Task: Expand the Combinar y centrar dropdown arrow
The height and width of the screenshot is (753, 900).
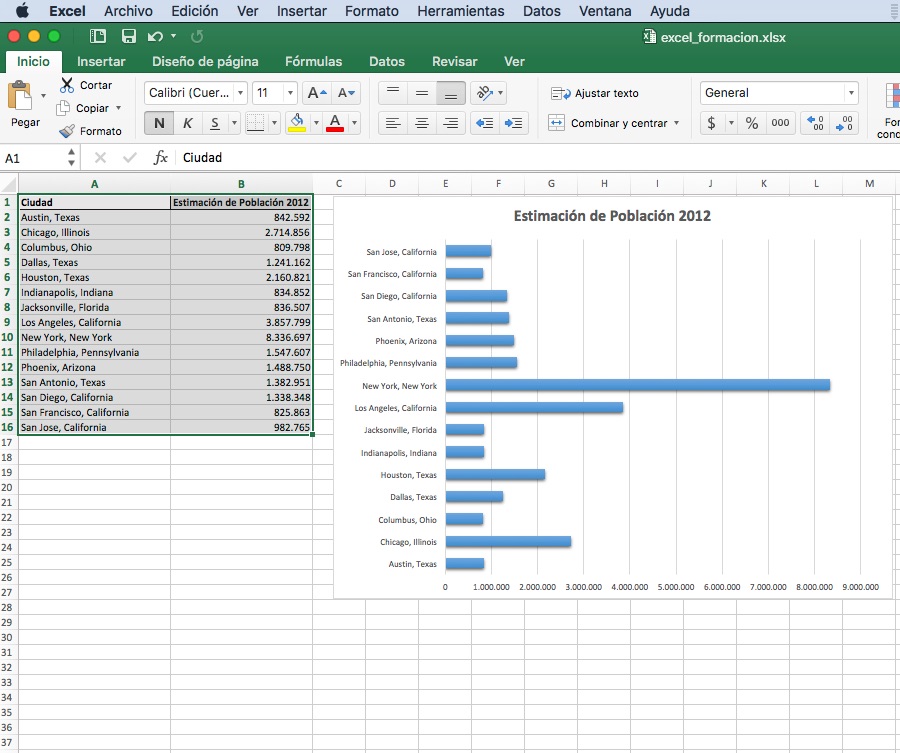Action: point(677,123)
